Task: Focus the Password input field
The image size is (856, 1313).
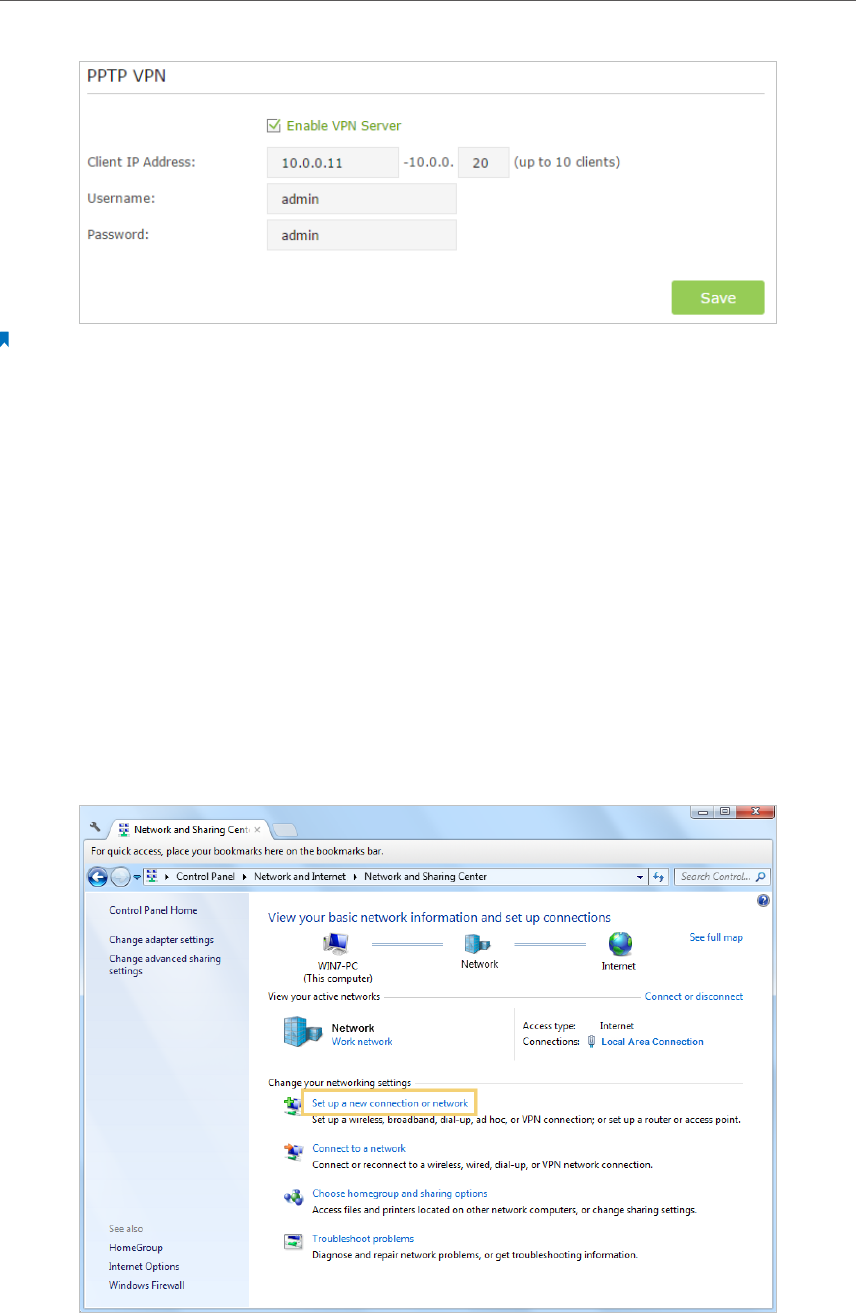Action: (362, 235)
